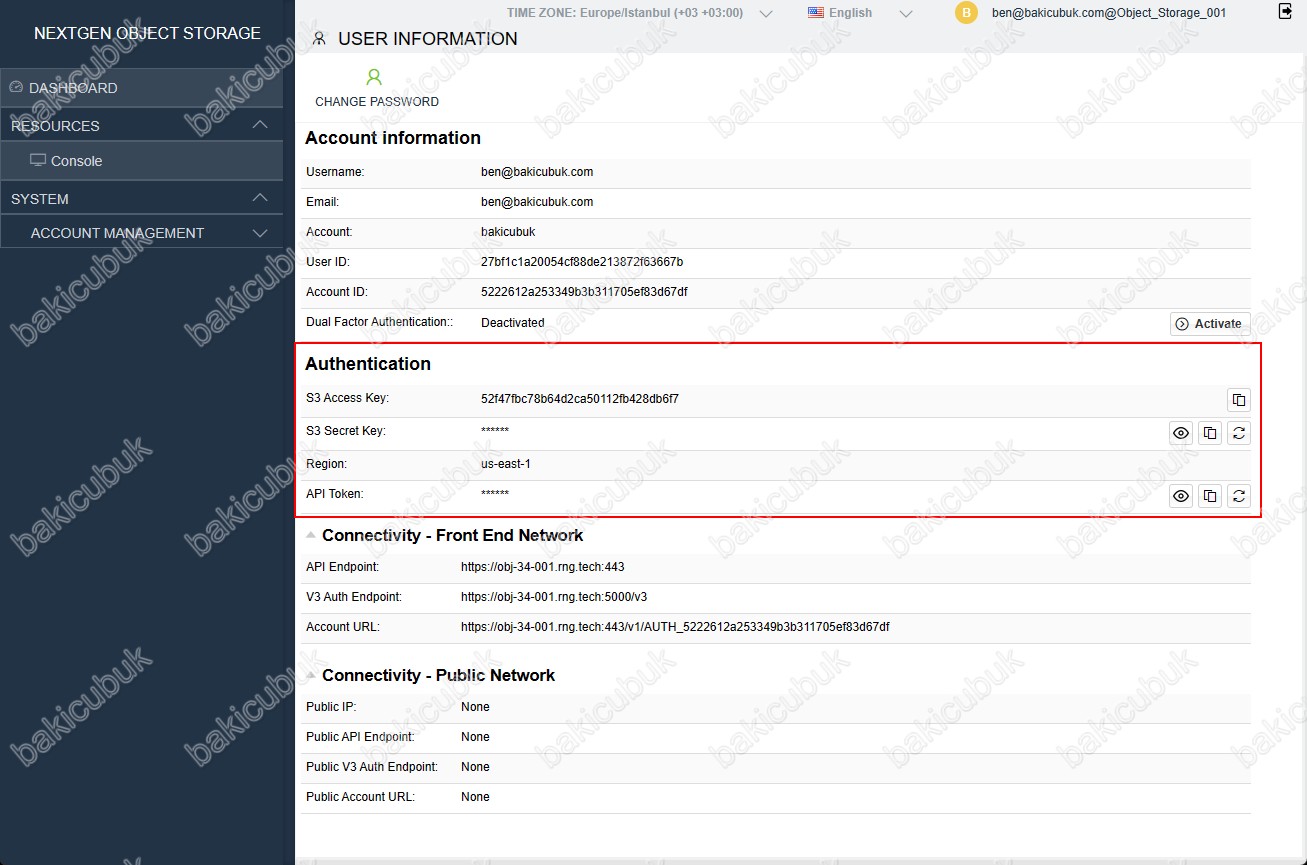Click the yellow B user avatar

pos(966,13)
